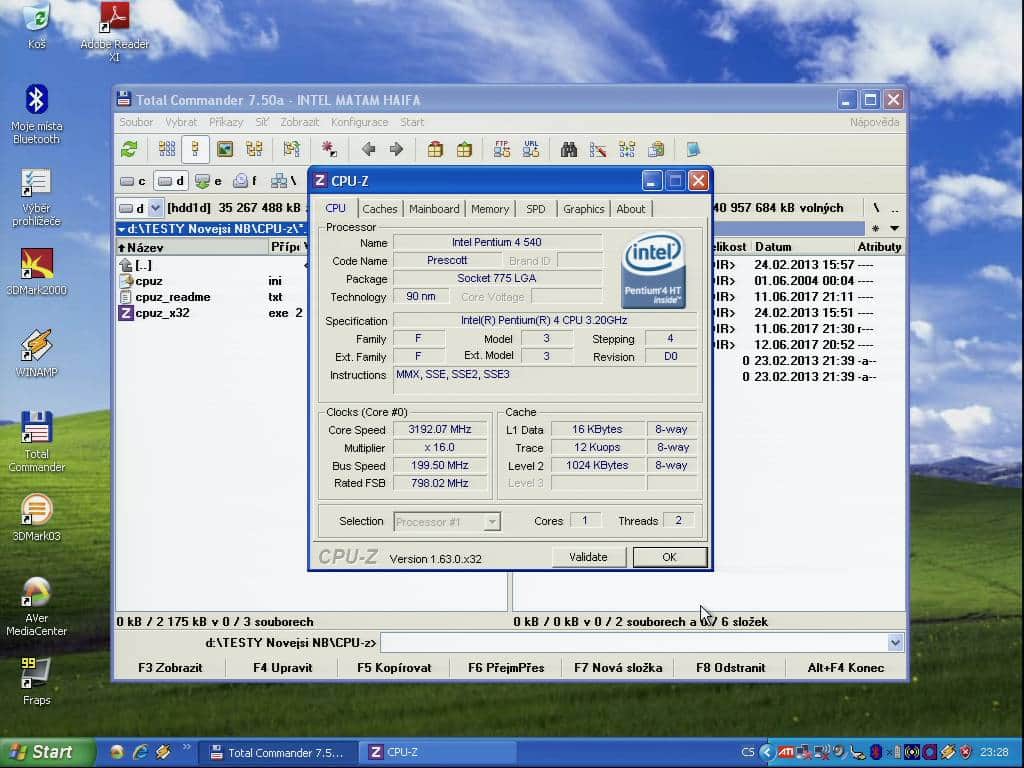This screenshot has width=1024, height=768.
Task: Open the WINAMP desktop icon
Action: point(37,353)
